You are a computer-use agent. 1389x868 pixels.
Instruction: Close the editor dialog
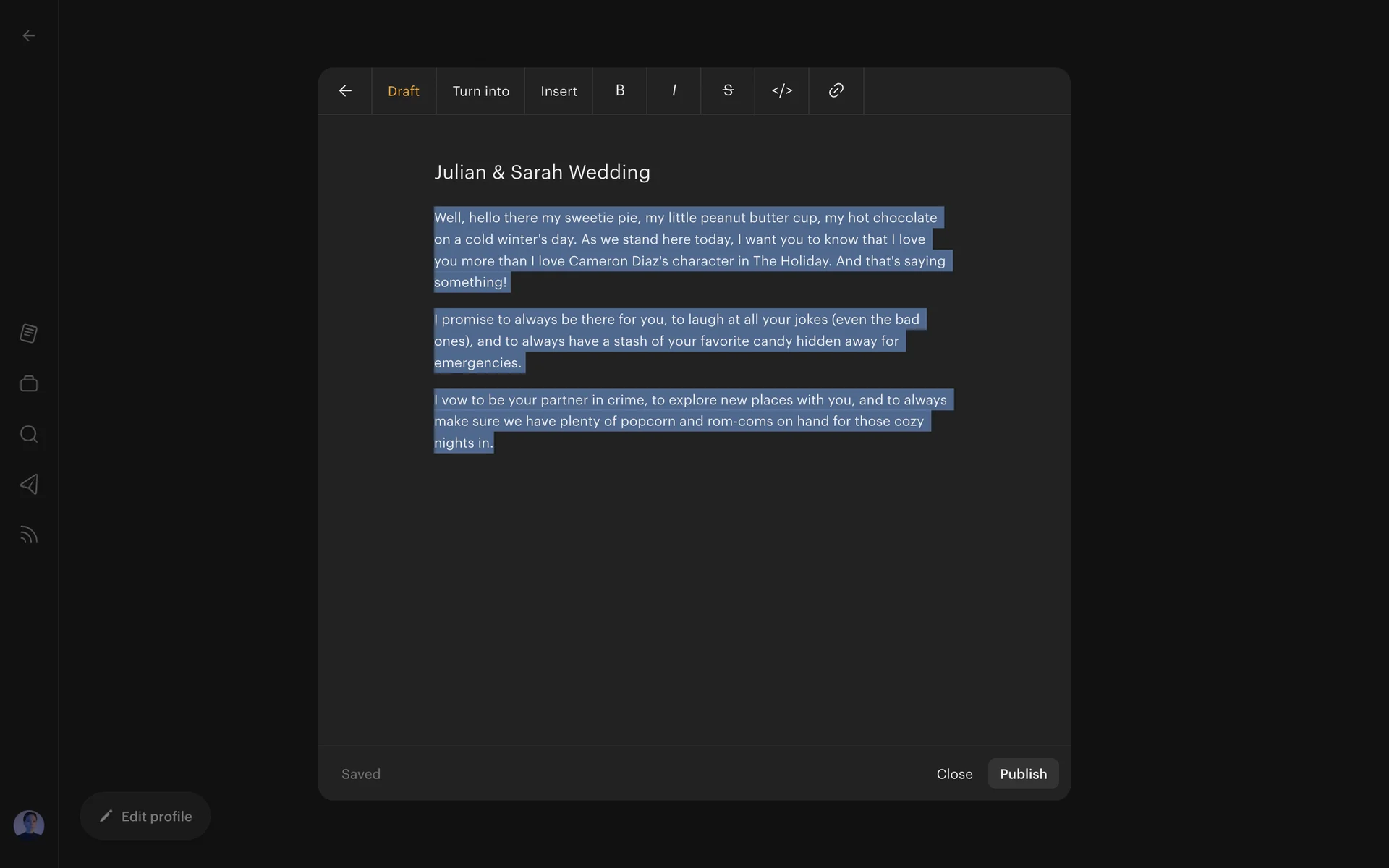(954, 773)
